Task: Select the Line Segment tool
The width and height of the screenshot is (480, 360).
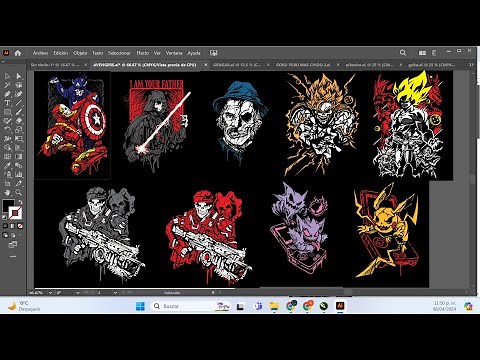Action: (x=19, y=103)
